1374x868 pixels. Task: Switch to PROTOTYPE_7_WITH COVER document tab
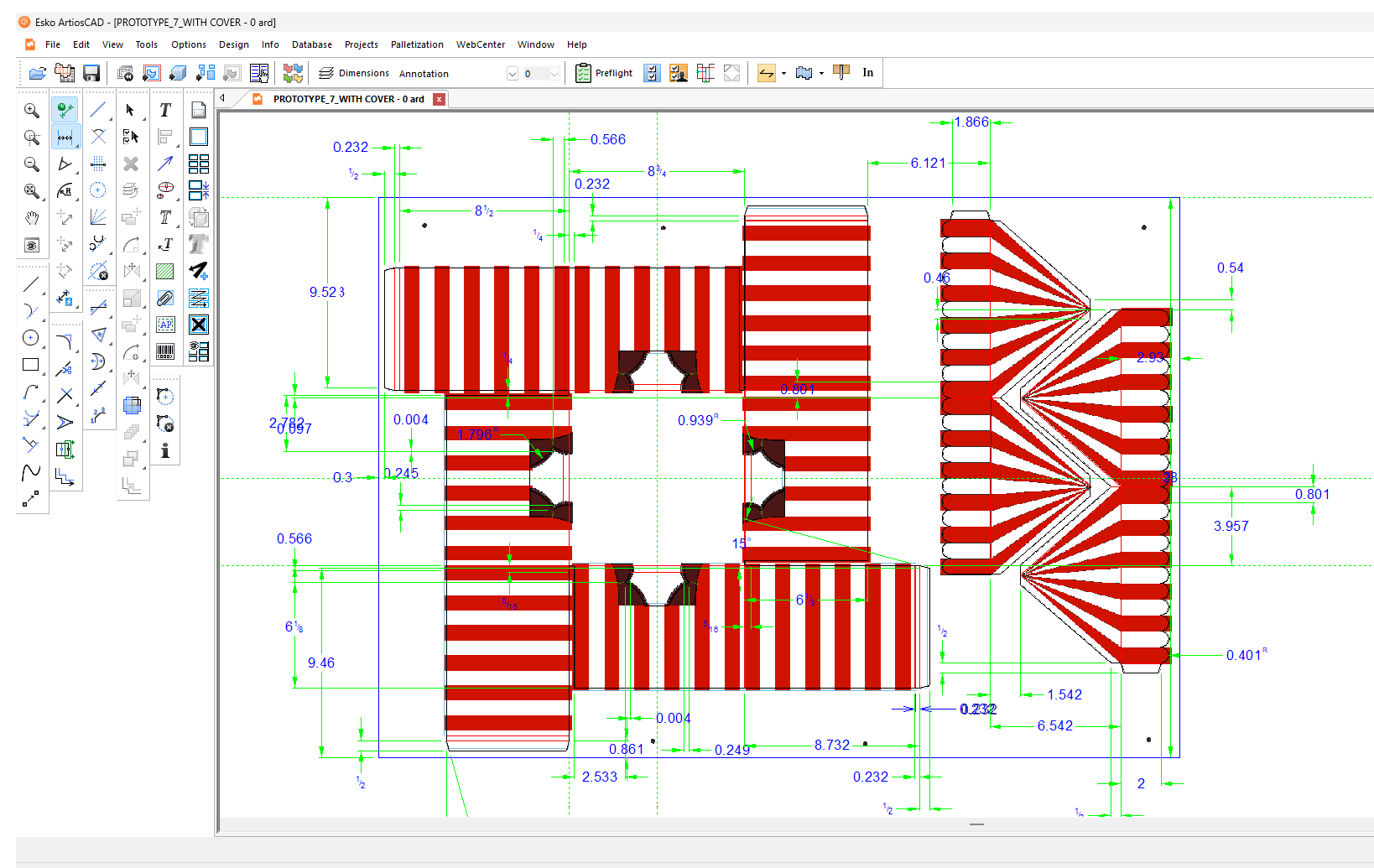point(348,99)
